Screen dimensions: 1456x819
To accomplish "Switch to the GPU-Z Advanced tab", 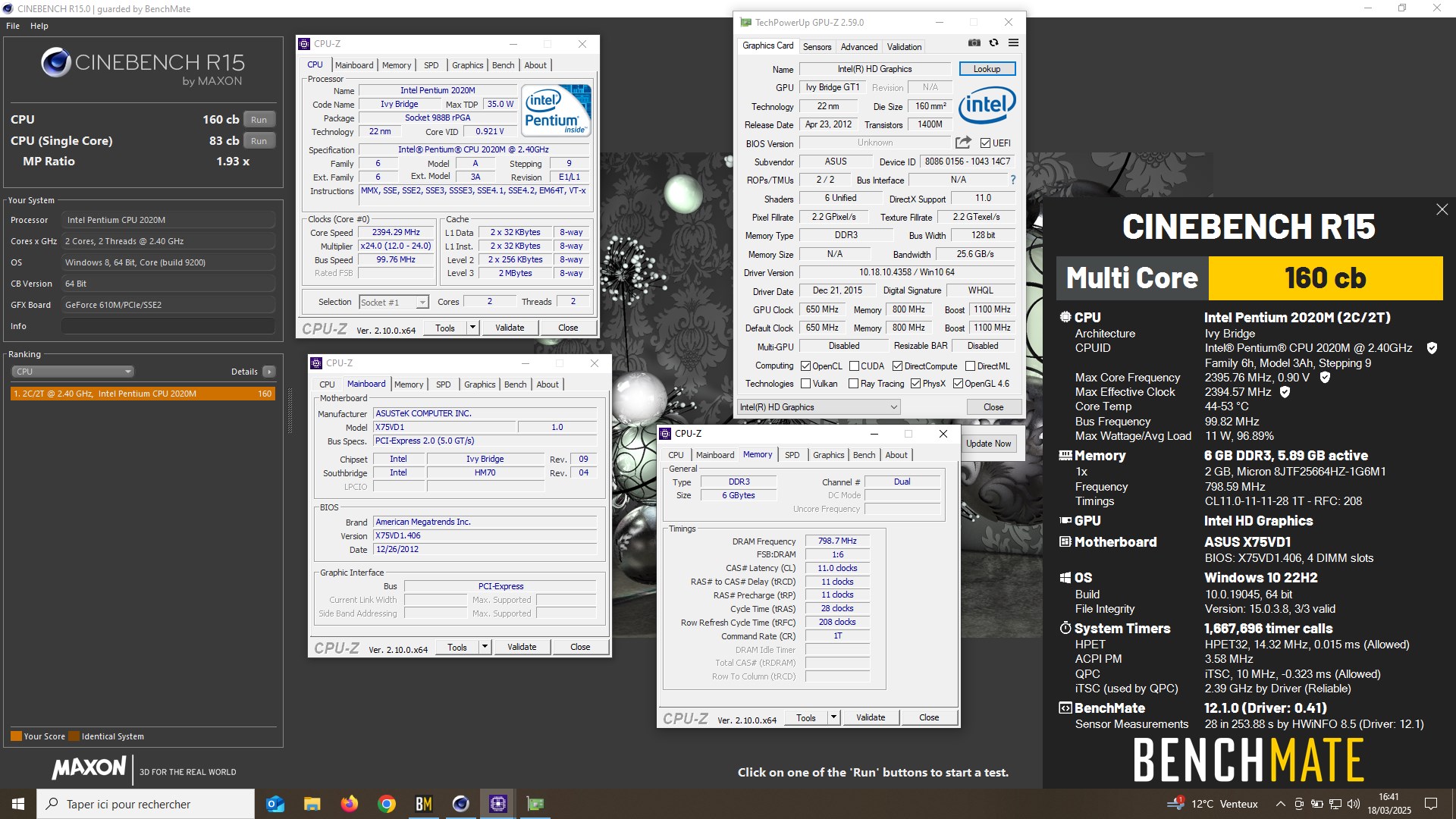I will 859,47.
